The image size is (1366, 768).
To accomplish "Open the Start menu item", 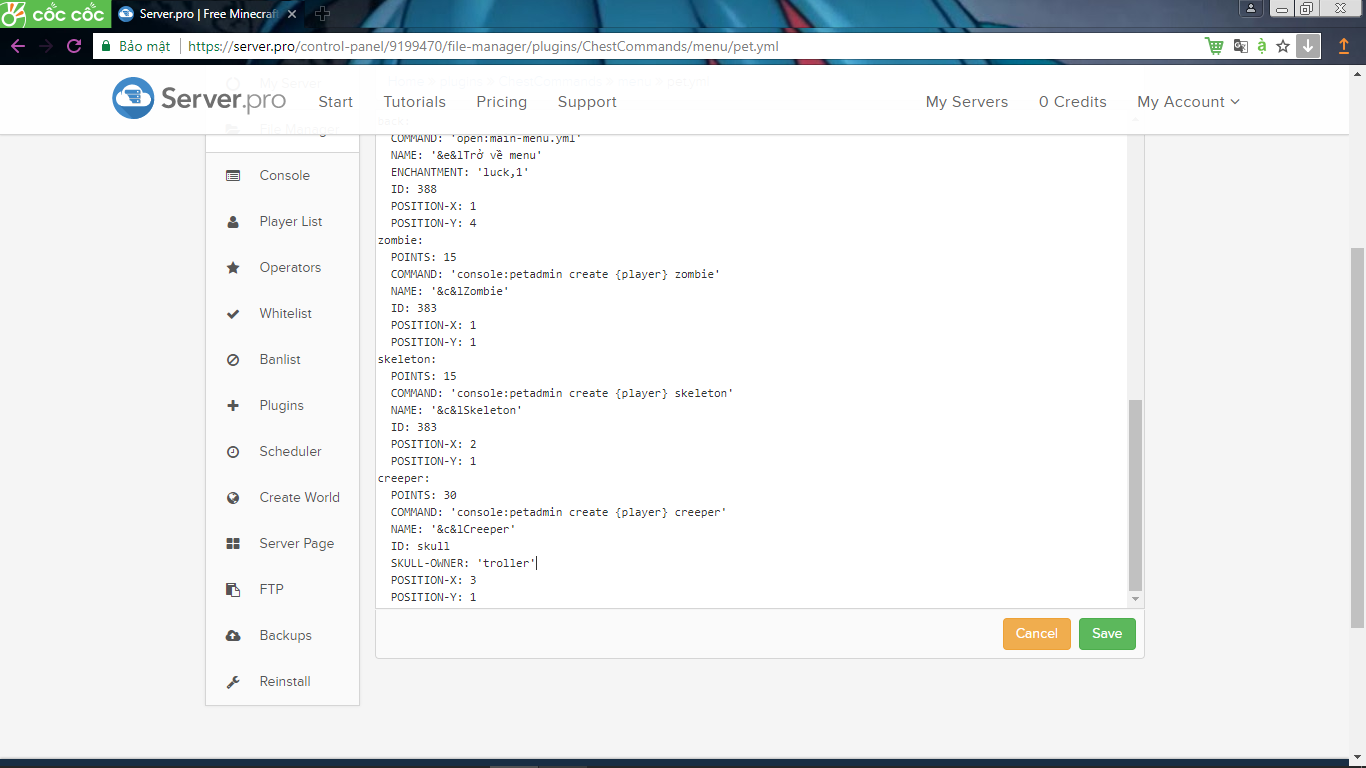I will pyautogui.click(x=335, y=102).
